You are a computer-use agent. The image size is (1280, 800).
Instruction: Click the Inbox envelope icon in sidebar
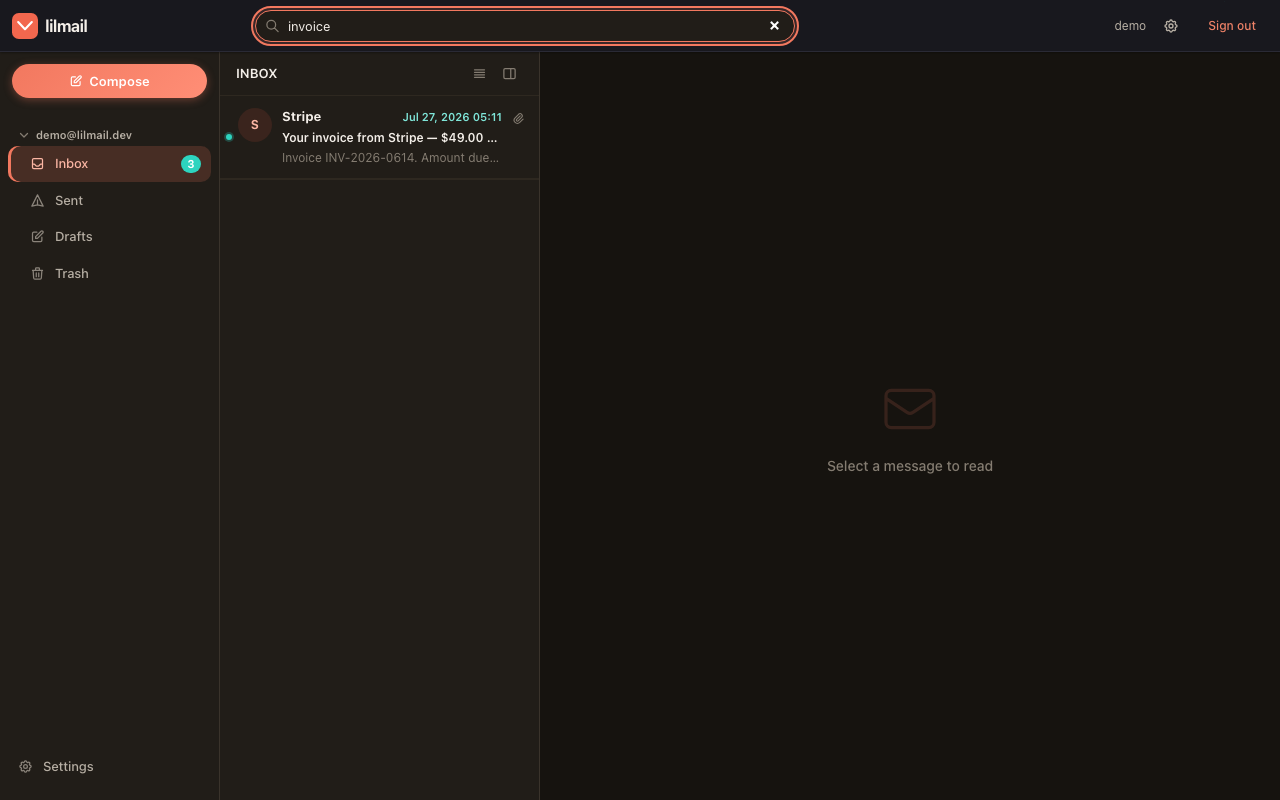click(38, 164)
